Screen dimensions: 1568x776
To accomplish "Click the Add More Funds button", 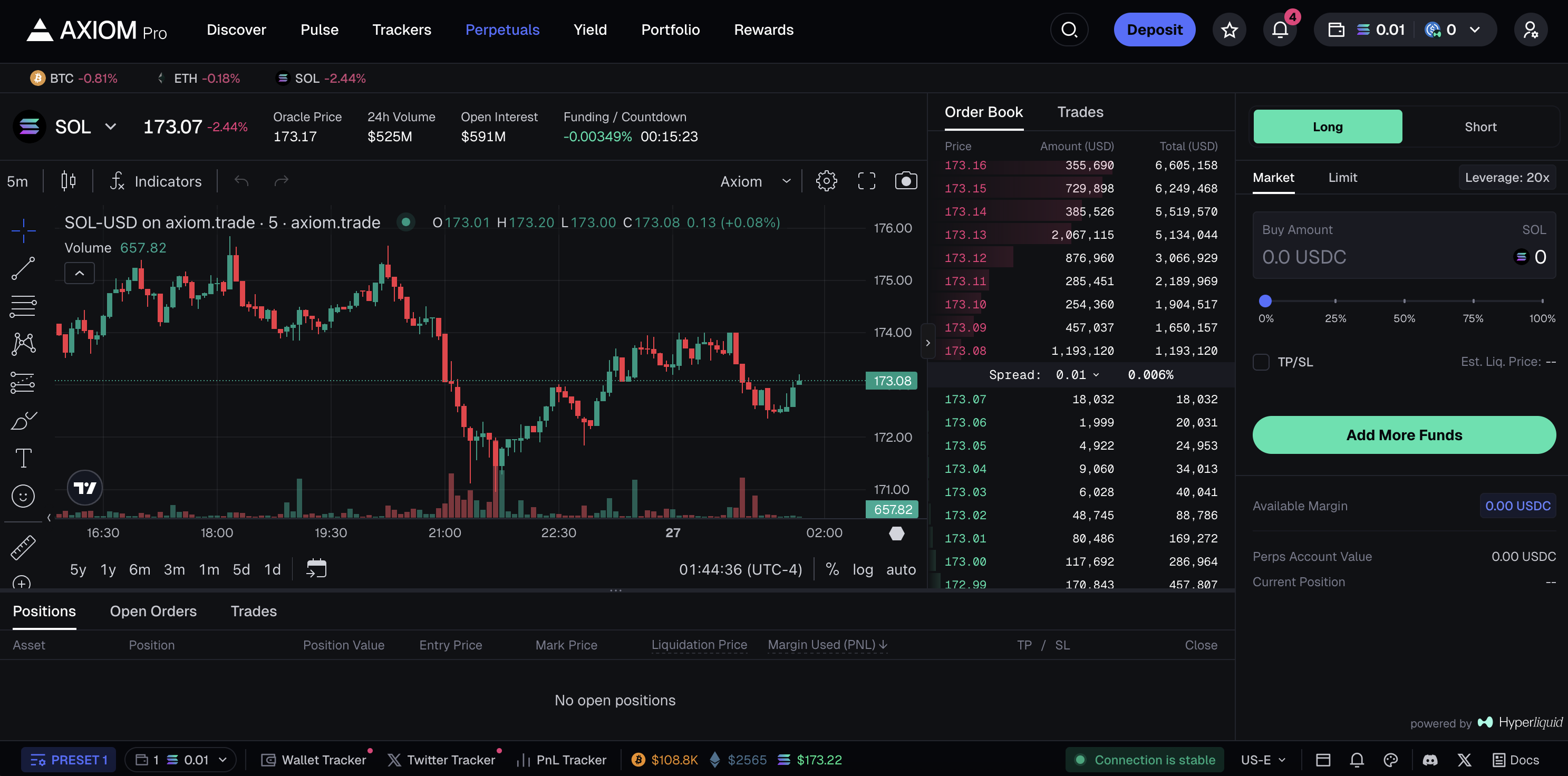I will [1403, 434].
